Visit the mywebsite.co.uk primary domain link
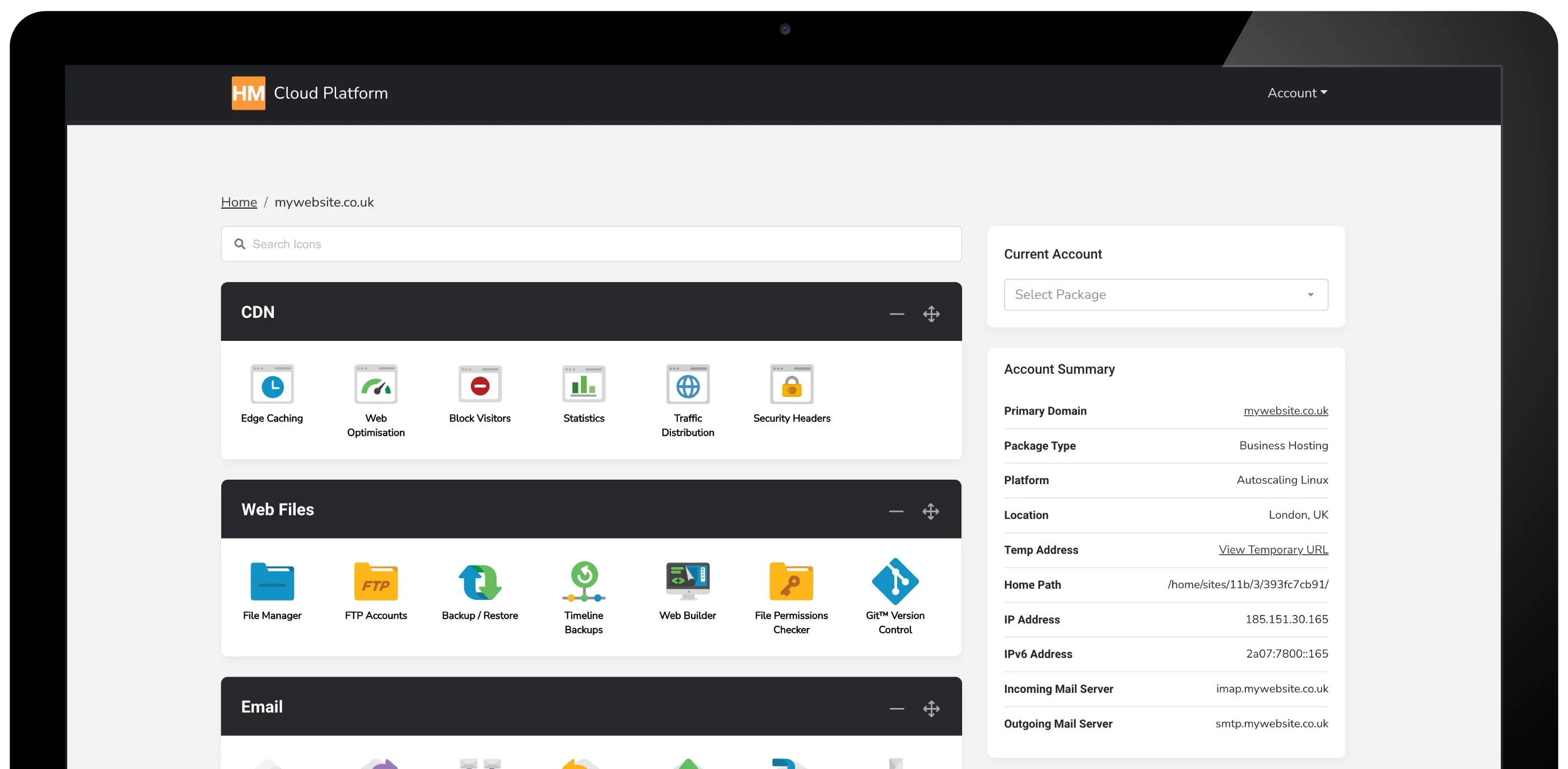This screenshot has height=769, width=1568. point(1286,411)
